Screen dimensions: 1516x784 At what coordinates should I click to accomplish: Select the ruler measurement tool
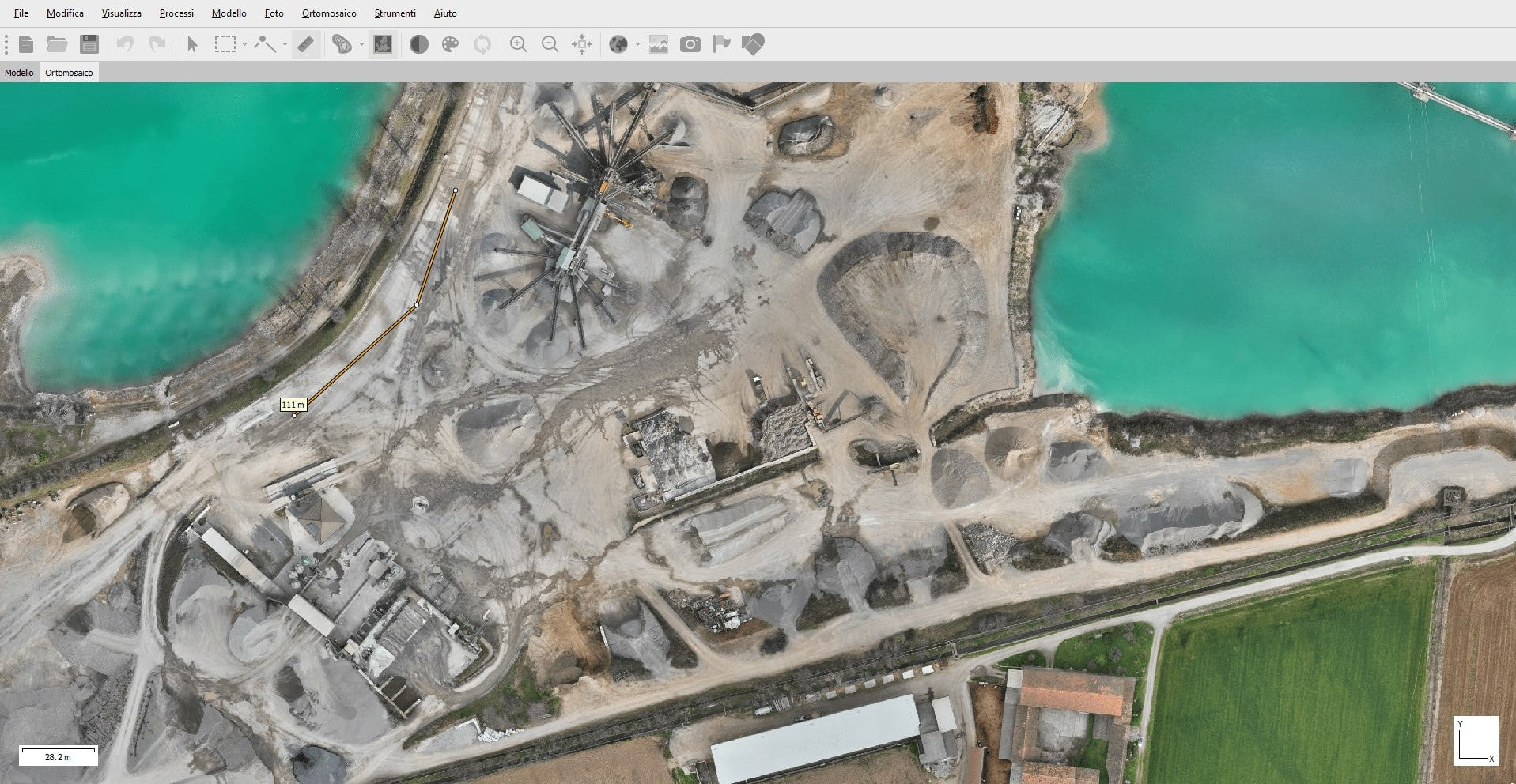click(x=306, y=44)
